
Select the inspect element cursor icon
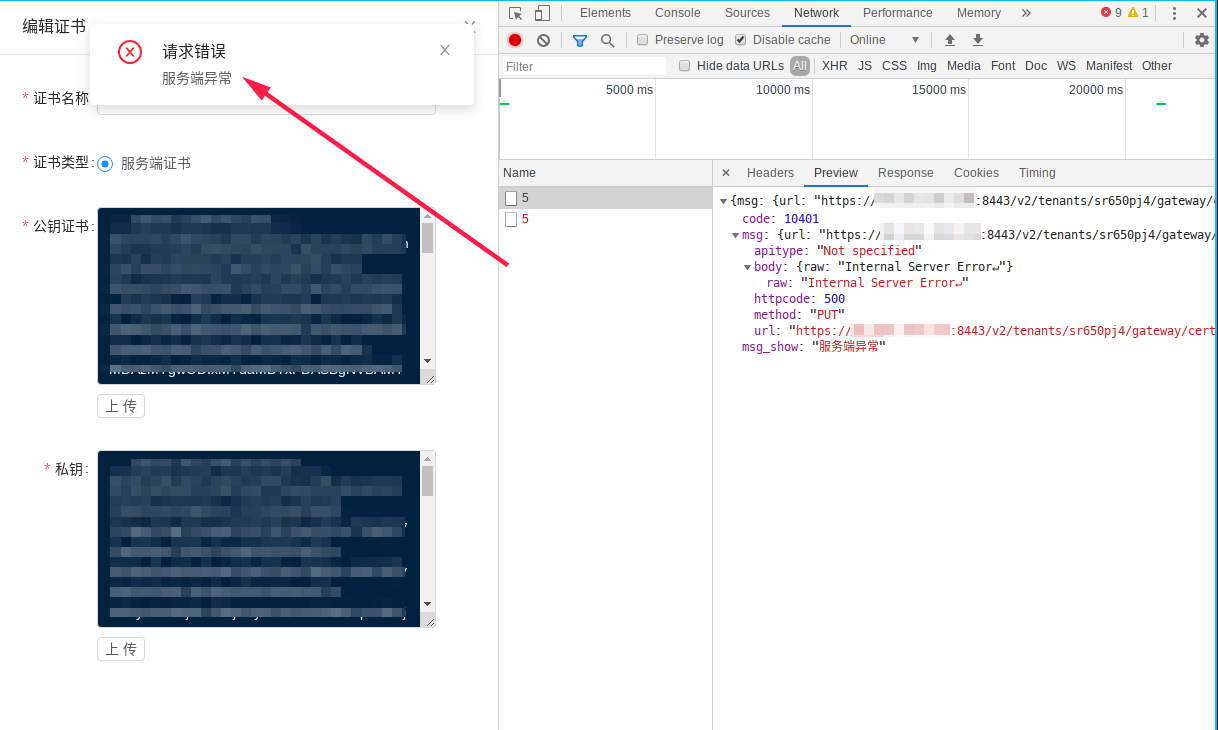[x=514, y=12]
